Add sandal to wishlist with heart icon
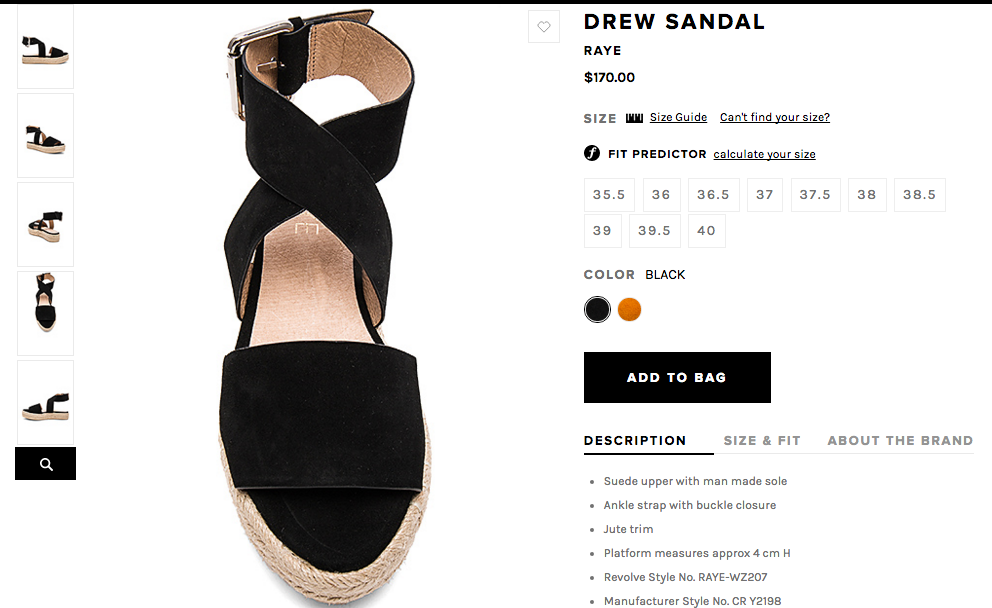This screenshot has width=992, height=608. pyautogui.click(x=543, y=27)
